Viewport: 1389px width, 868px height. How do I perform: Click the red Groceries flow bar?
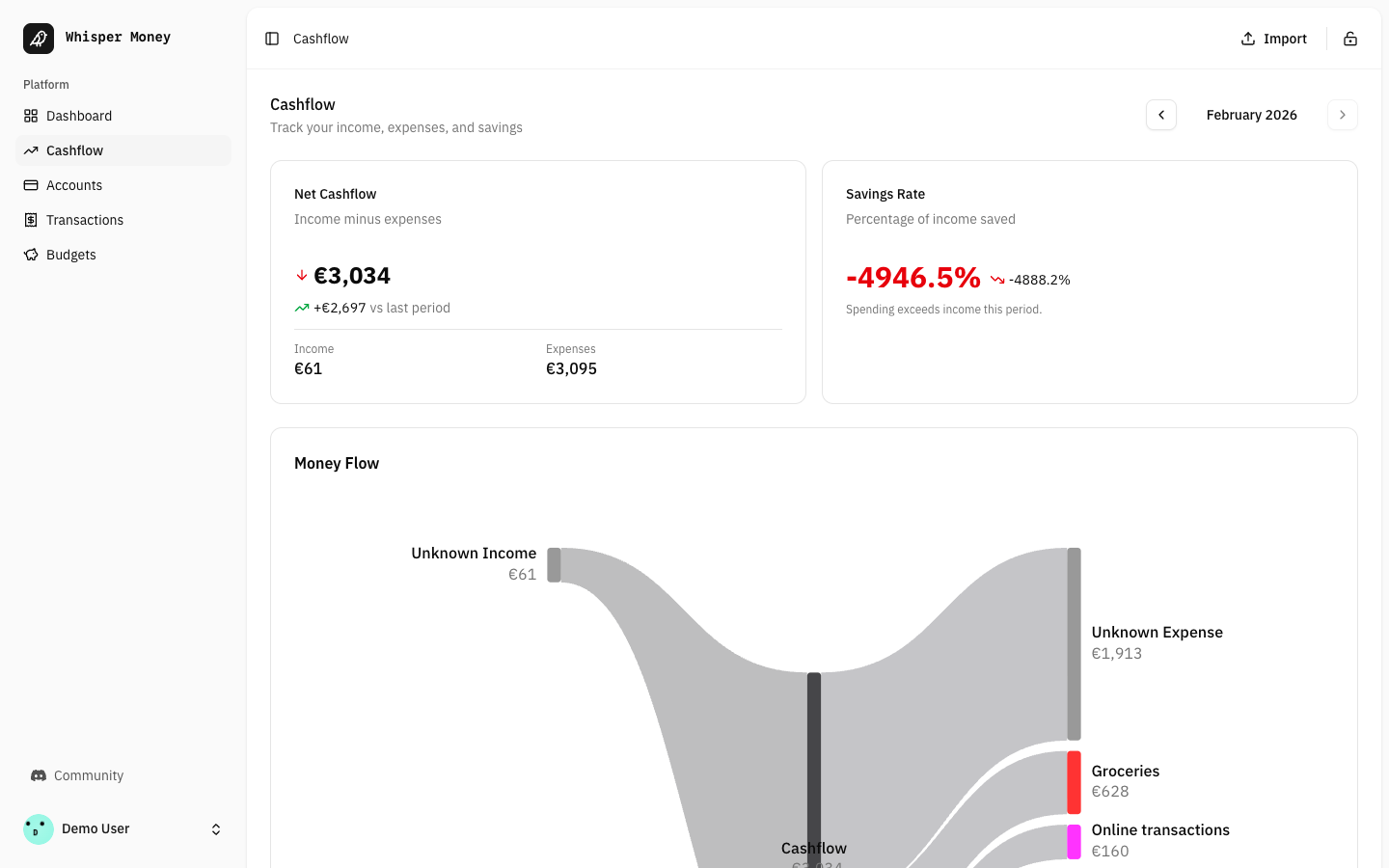click(x=1074, y=782)
